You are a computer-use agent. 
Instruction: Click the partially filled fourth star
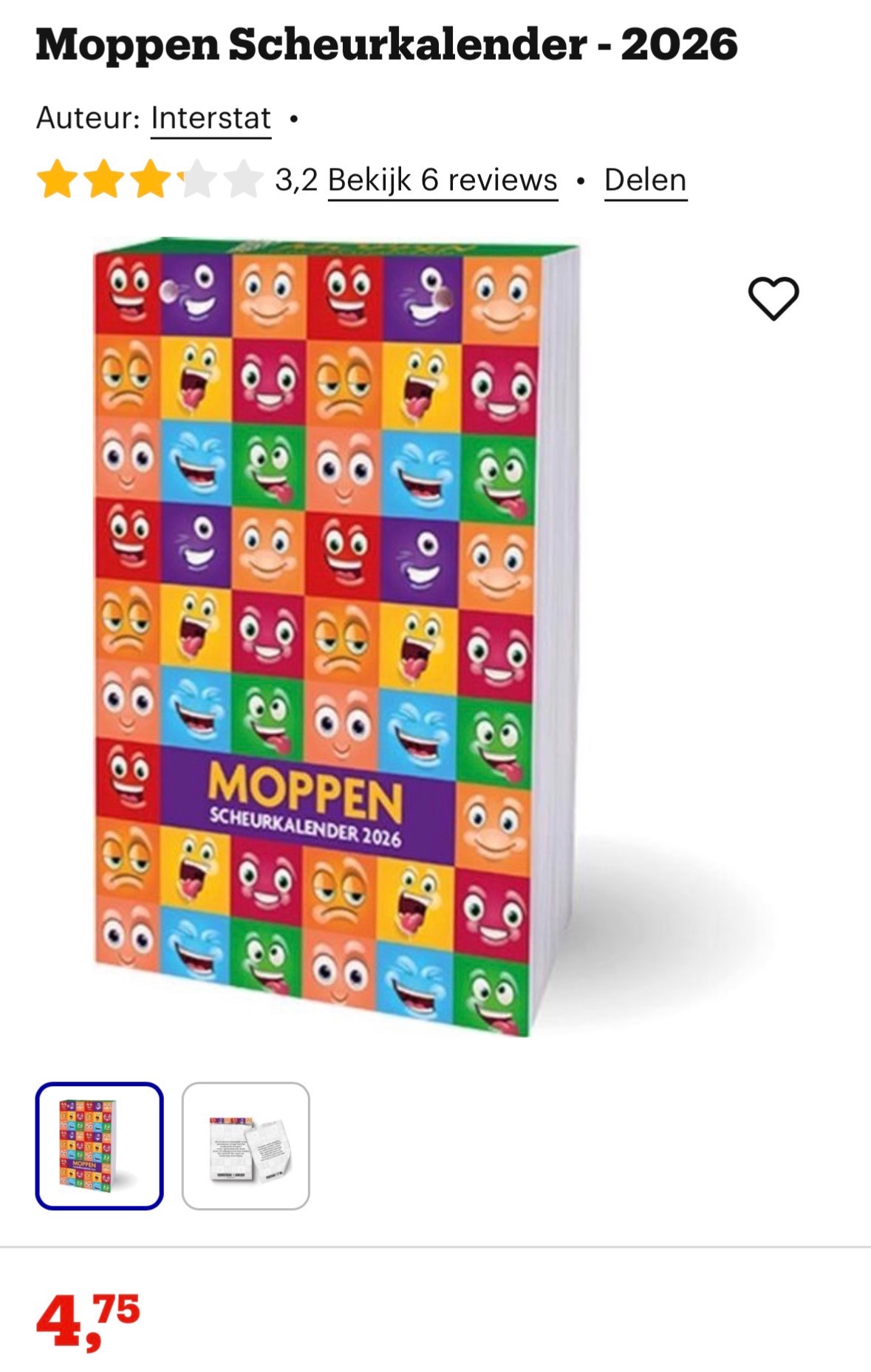[x=197, y=180]
